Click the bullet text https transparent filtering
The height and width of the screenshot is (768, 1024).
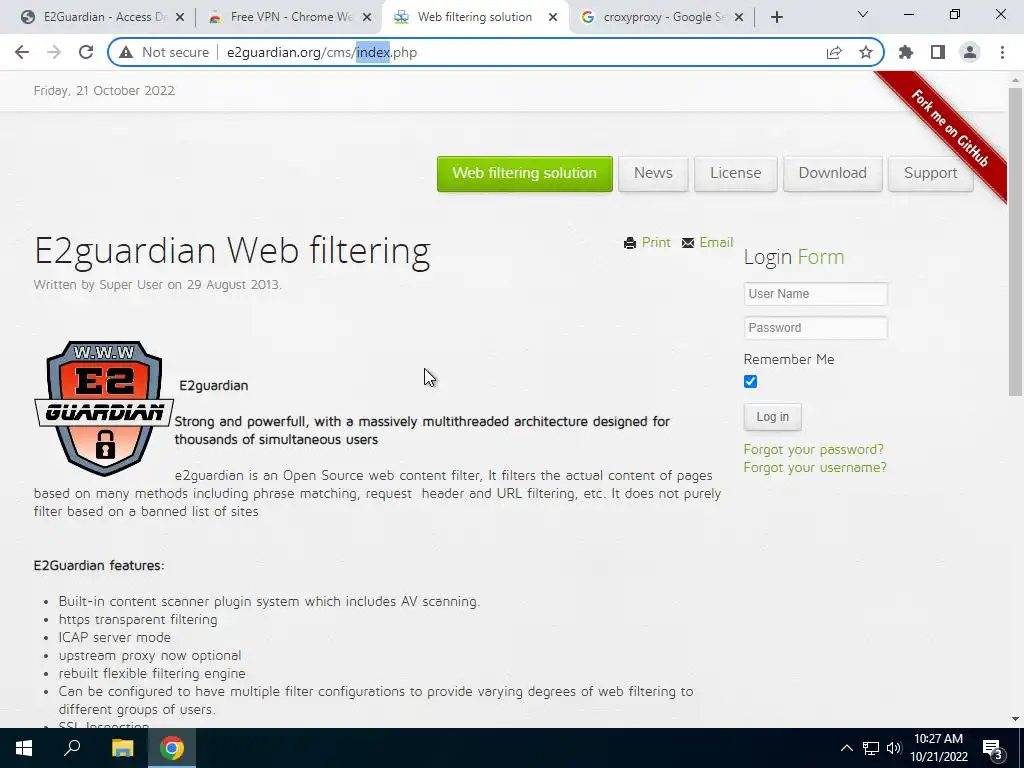click(138, 619)
